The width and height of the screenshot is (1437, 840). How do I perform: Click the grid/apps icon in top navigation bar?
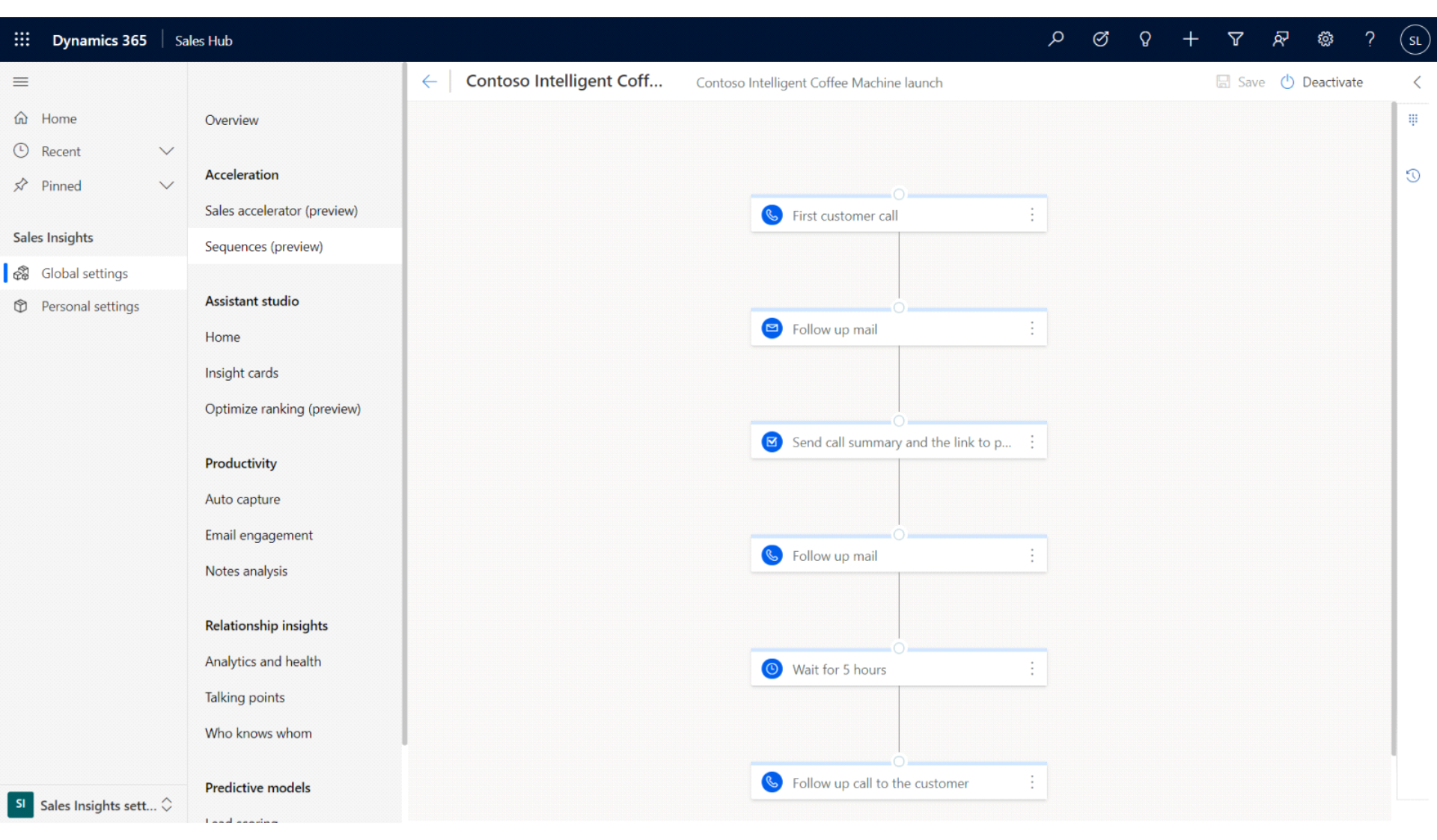point(21,40)
